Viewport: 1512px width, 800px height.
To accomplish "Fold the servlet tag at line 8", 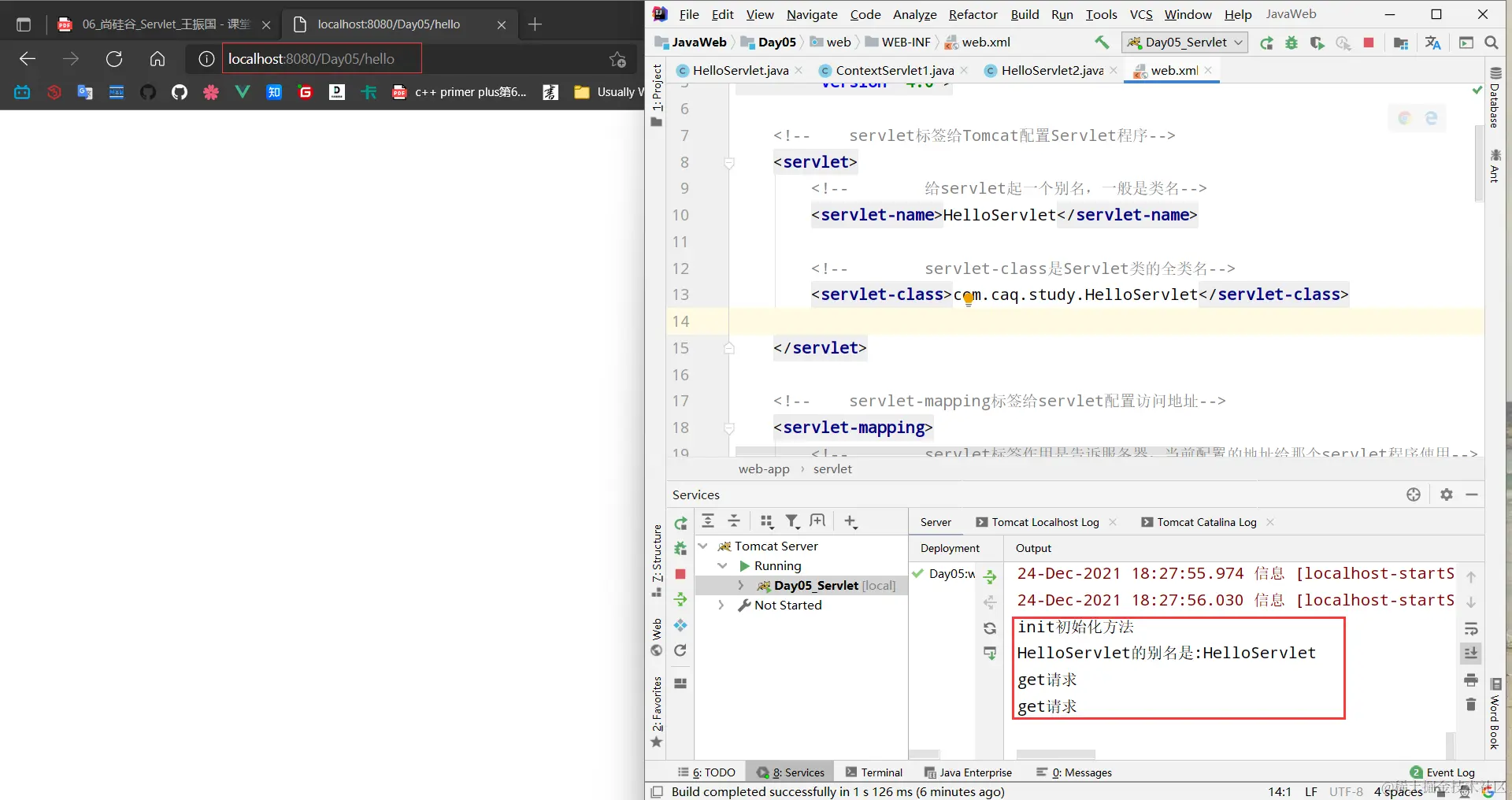I will click(729, 163).
